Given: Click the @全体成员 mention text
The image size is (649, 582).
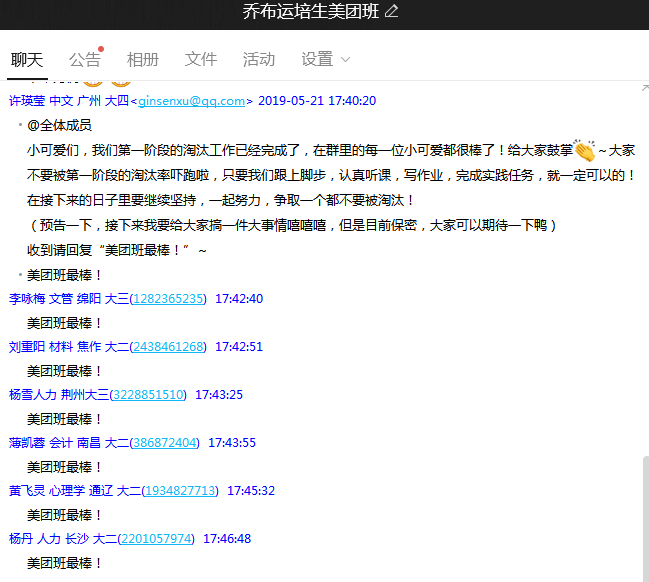Looking at the screenshot, I should click(x=59, y=125).
